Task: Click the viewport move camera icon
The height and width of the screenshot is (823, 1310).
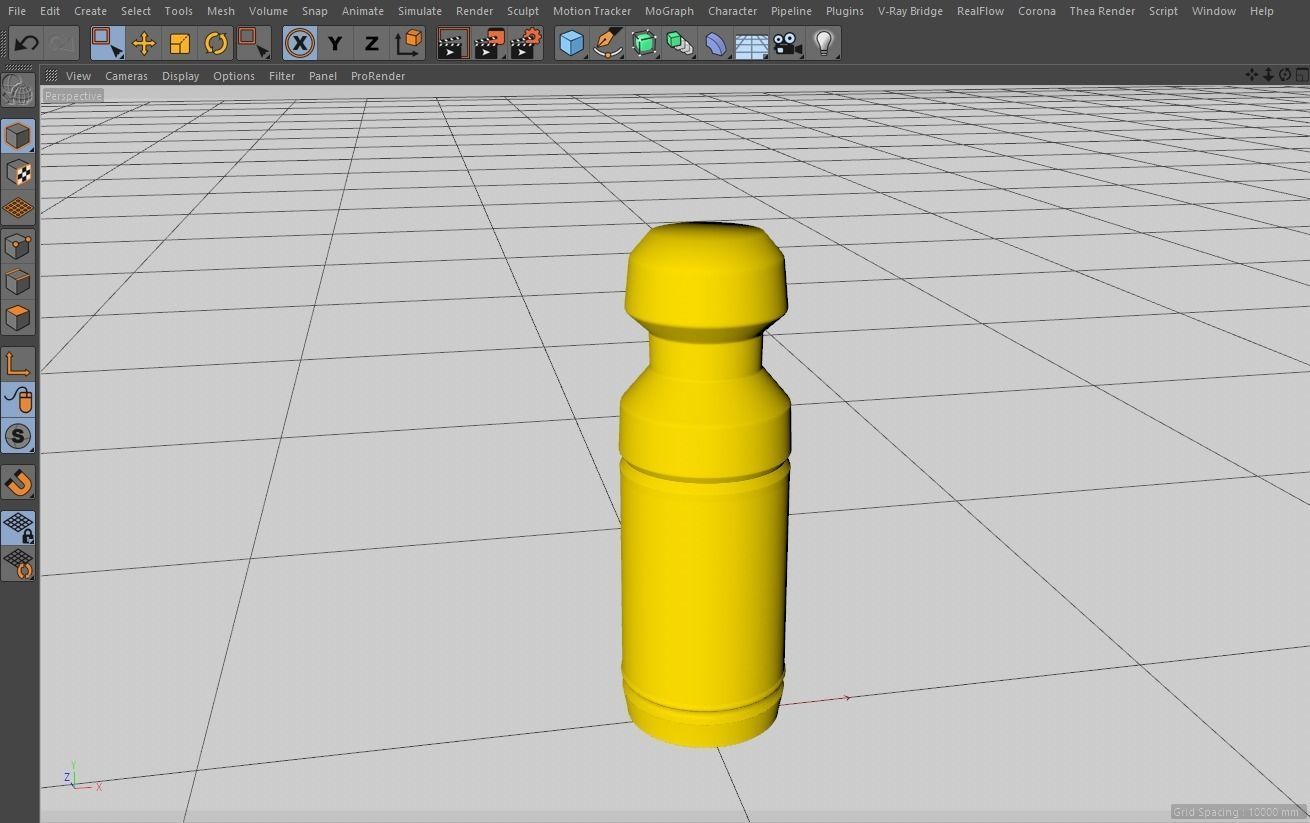Action: (1251, 75)
